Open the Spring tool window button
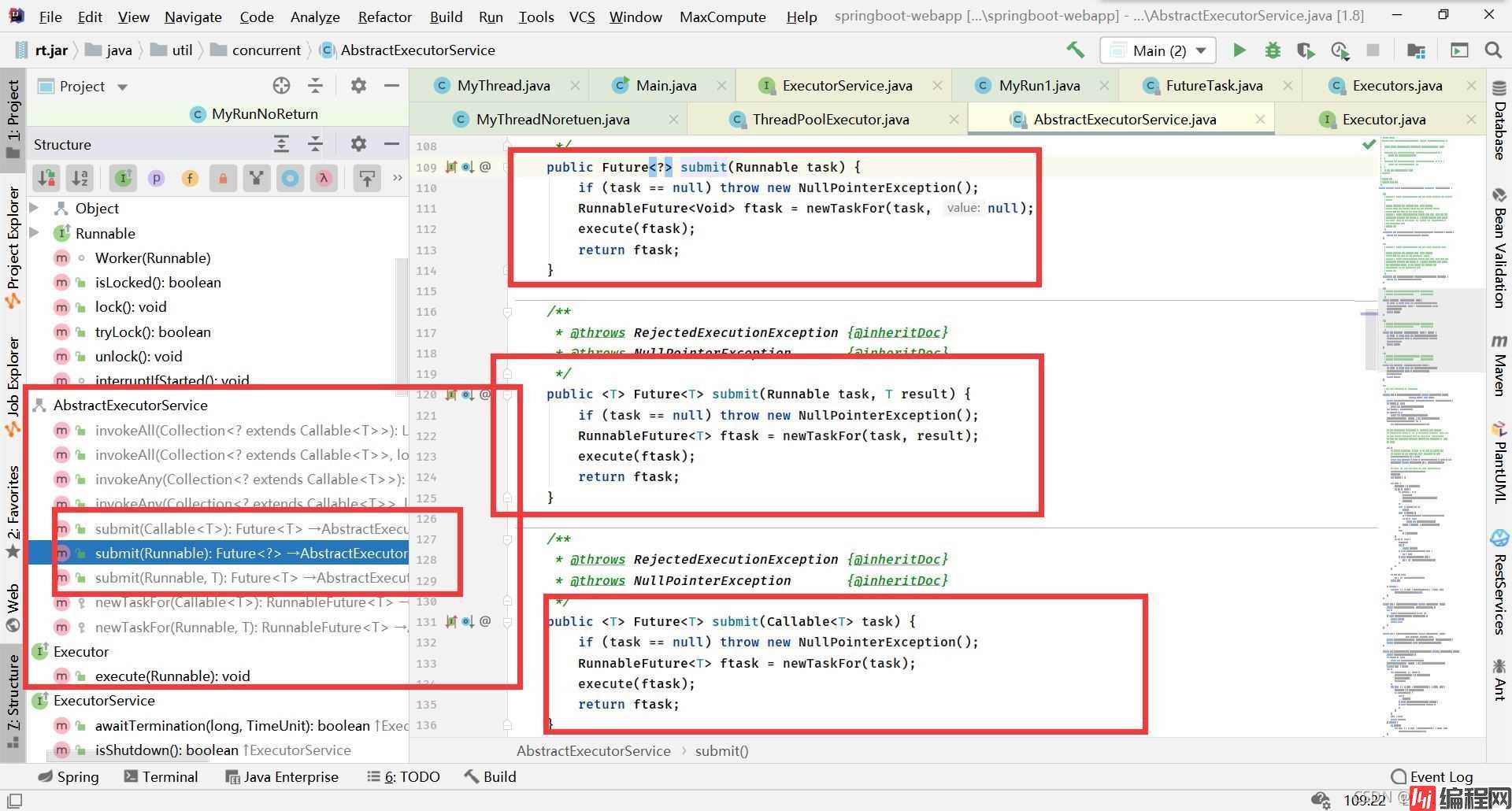 click(x=69, y=776)
